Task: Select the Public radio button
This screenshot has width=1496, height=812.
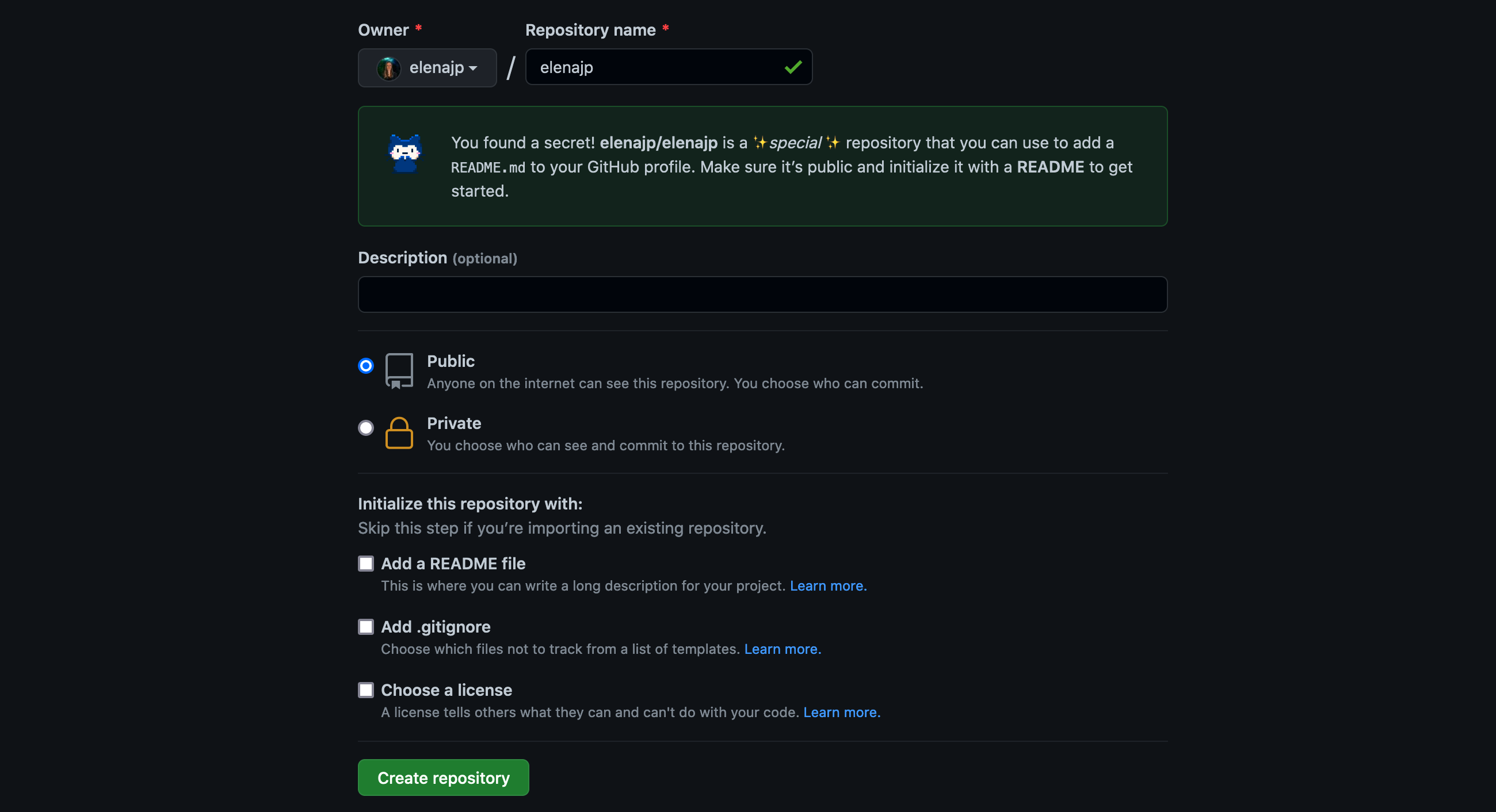Action: (366, 366)
